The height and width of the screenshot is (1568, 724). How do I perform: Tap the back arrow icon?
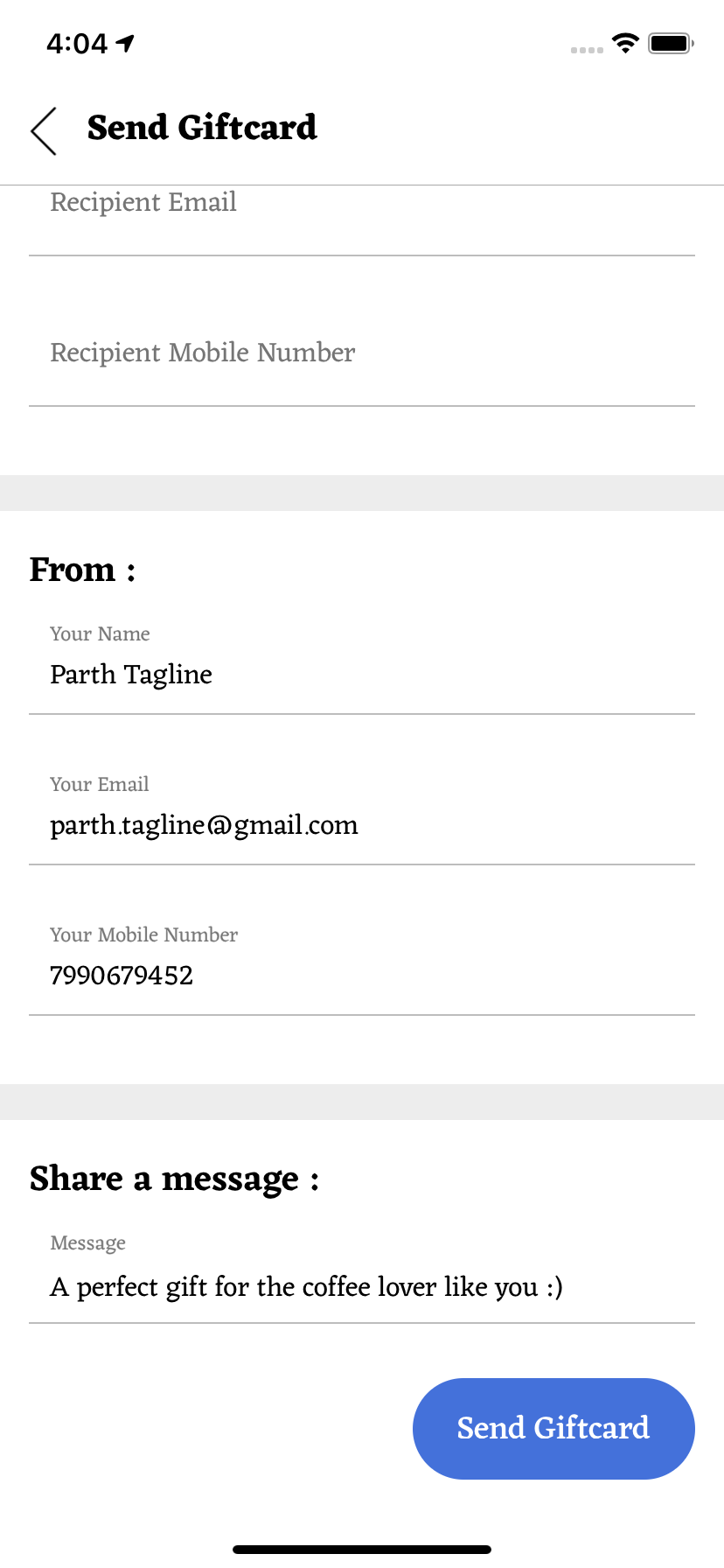[x=44, y=131]
